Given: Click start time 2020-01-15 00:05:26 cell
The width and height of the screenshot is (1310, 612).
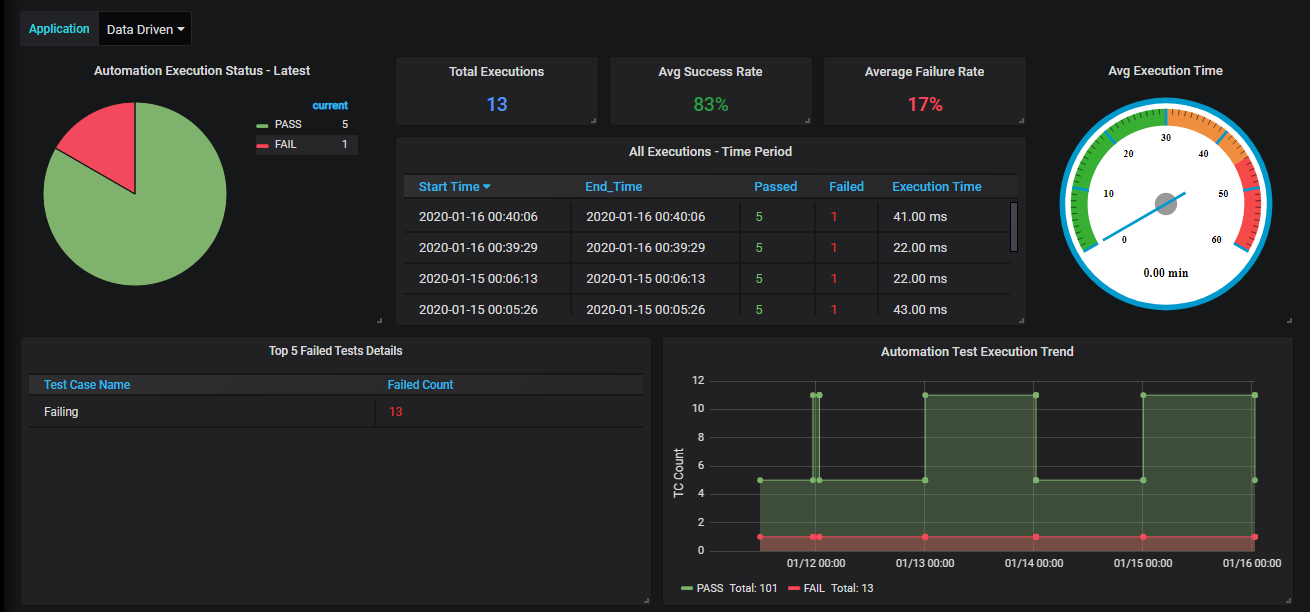Looking at the screenshot, I should tap(487, 310).
